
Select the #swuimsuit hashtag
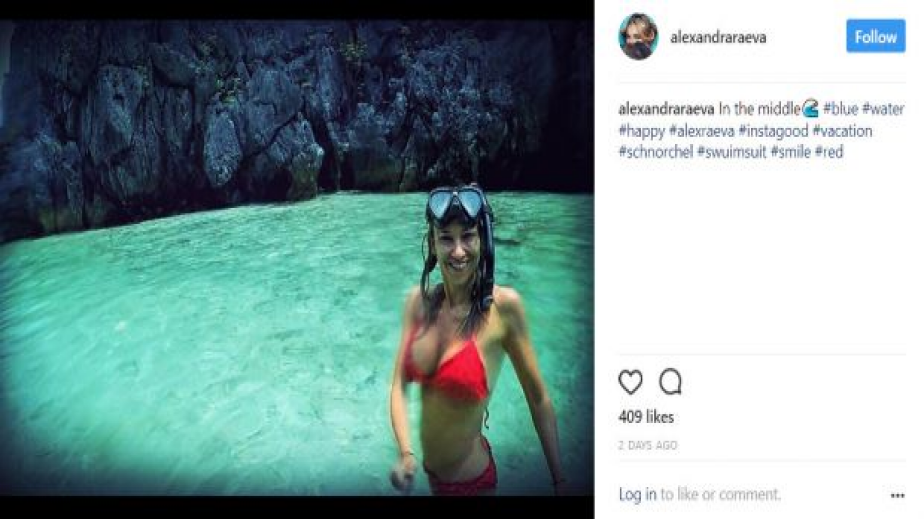[732, 152]
